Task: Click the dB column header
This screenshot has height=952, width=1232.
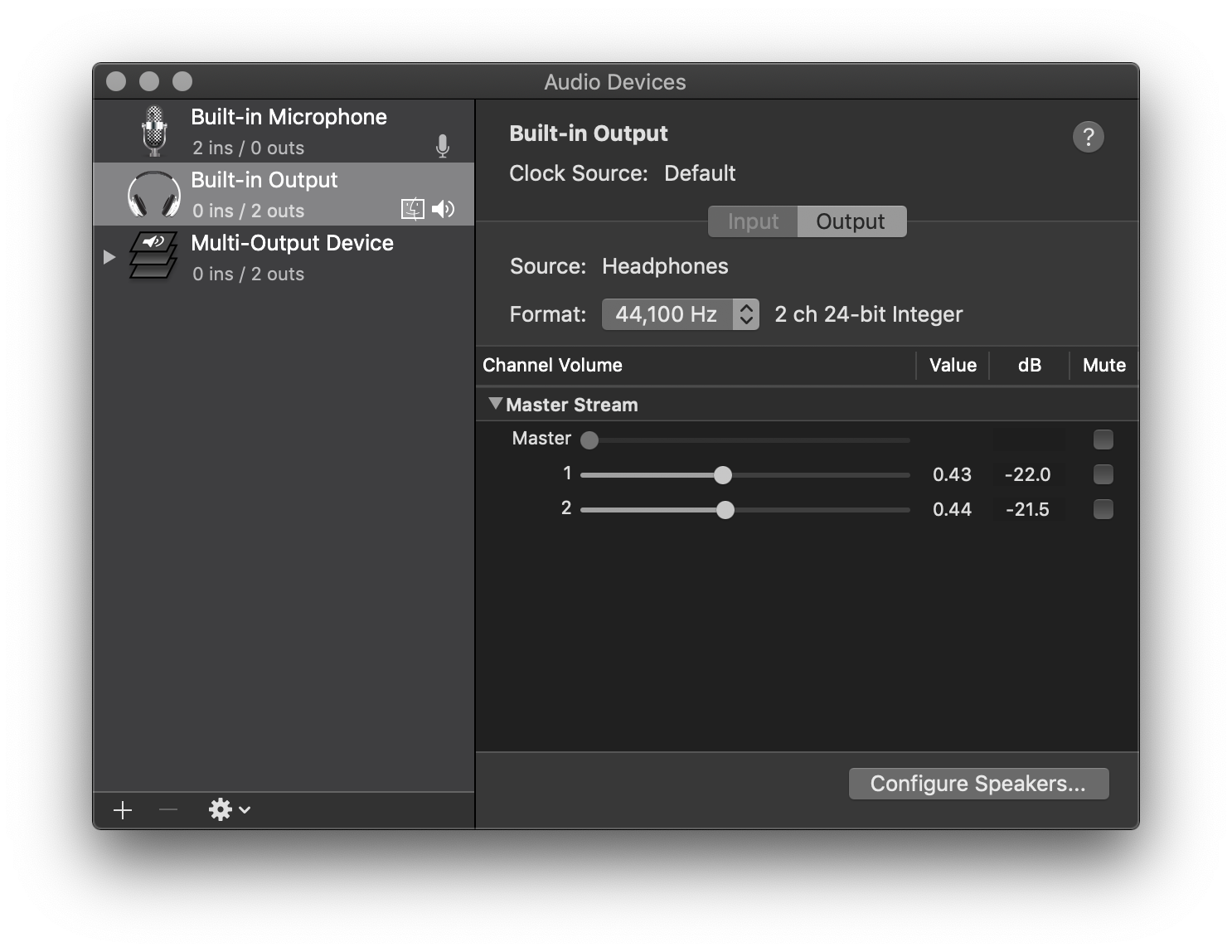Action: tap(1029, 365)
